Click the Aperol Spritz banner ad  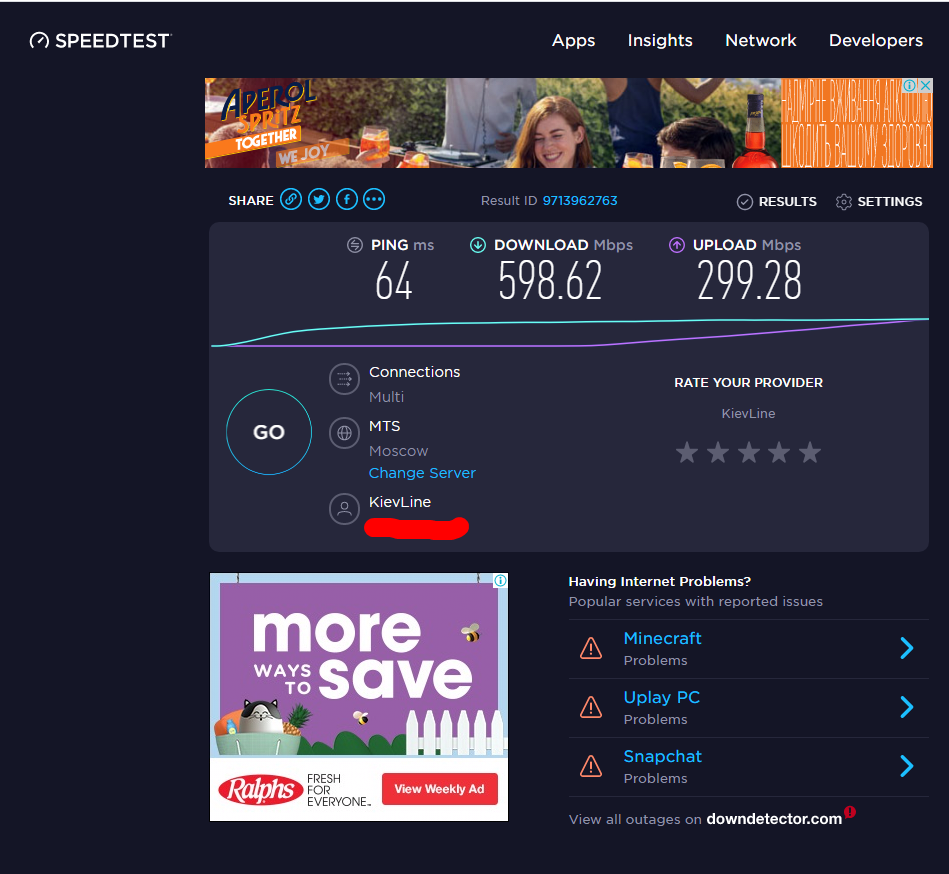[568, 123]
